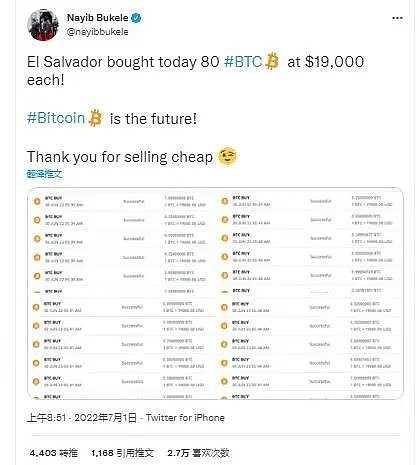The width and height of the screenshot is (417, 465).
Task: Click the first BTC BUY coin icon in the left column
Action: 37,201
